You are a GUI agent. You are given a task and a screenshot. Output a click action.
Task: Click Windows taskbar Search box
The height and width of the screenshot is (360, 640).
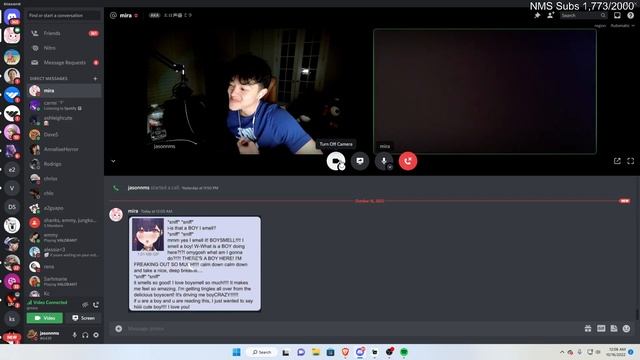[262, 352]
